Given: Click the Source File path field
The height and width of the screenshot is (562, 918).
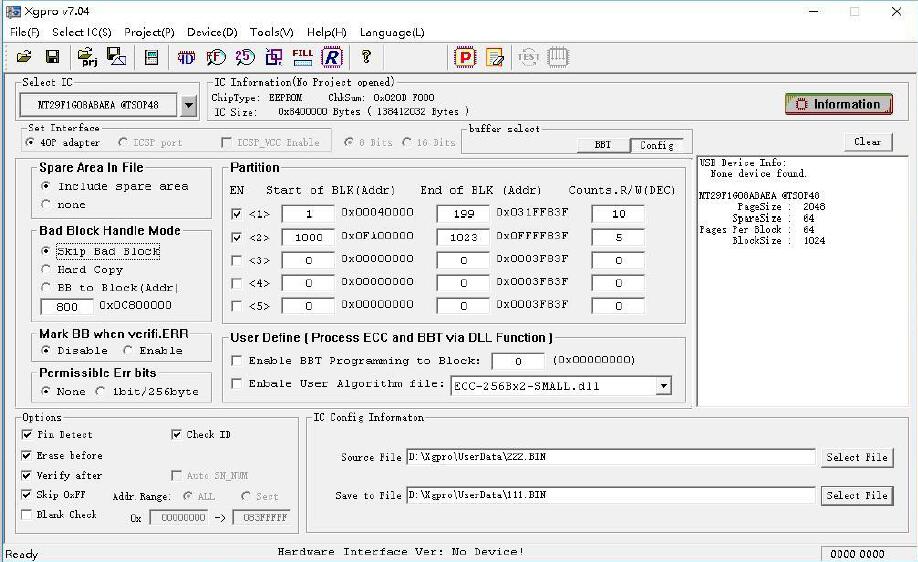Looking at the screenshot, I should pyautogui.click(x=611, y=457).
